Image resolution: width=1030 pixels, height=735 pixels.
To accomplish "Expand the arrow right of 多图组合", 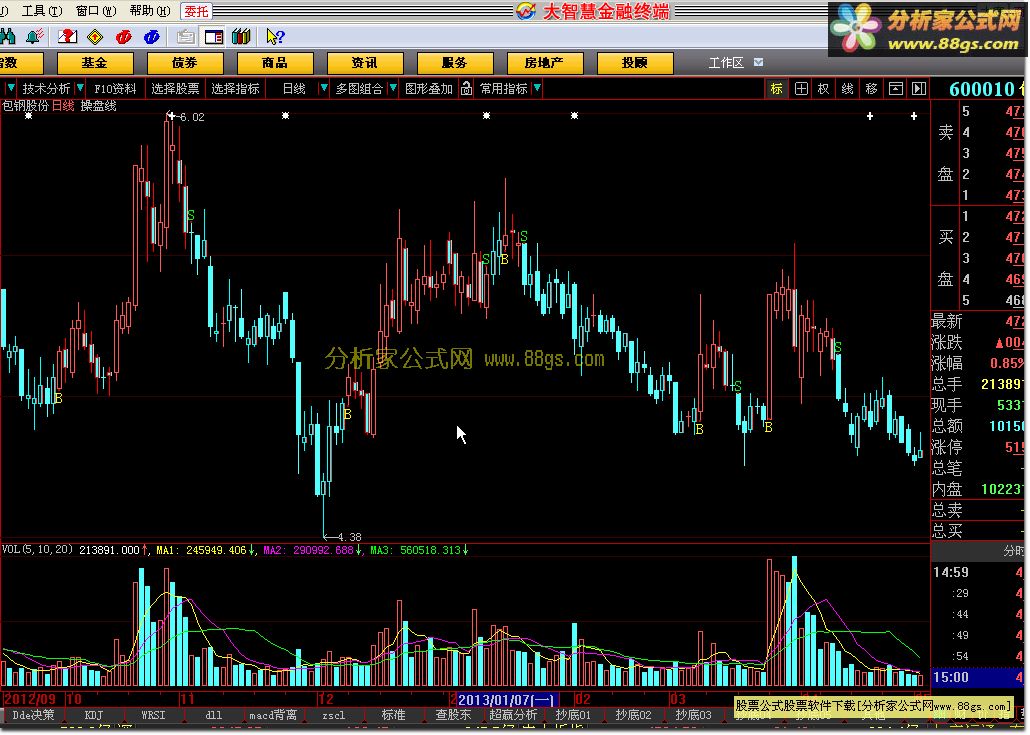I will 393,87.
